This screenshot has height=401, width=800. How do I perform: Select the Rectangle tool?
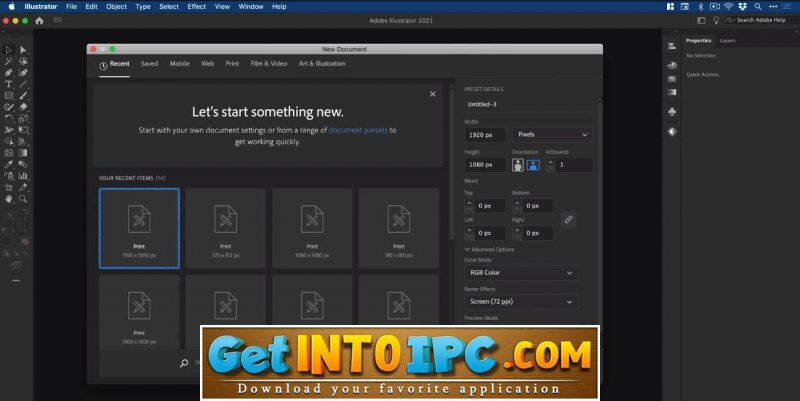(9, 95)
